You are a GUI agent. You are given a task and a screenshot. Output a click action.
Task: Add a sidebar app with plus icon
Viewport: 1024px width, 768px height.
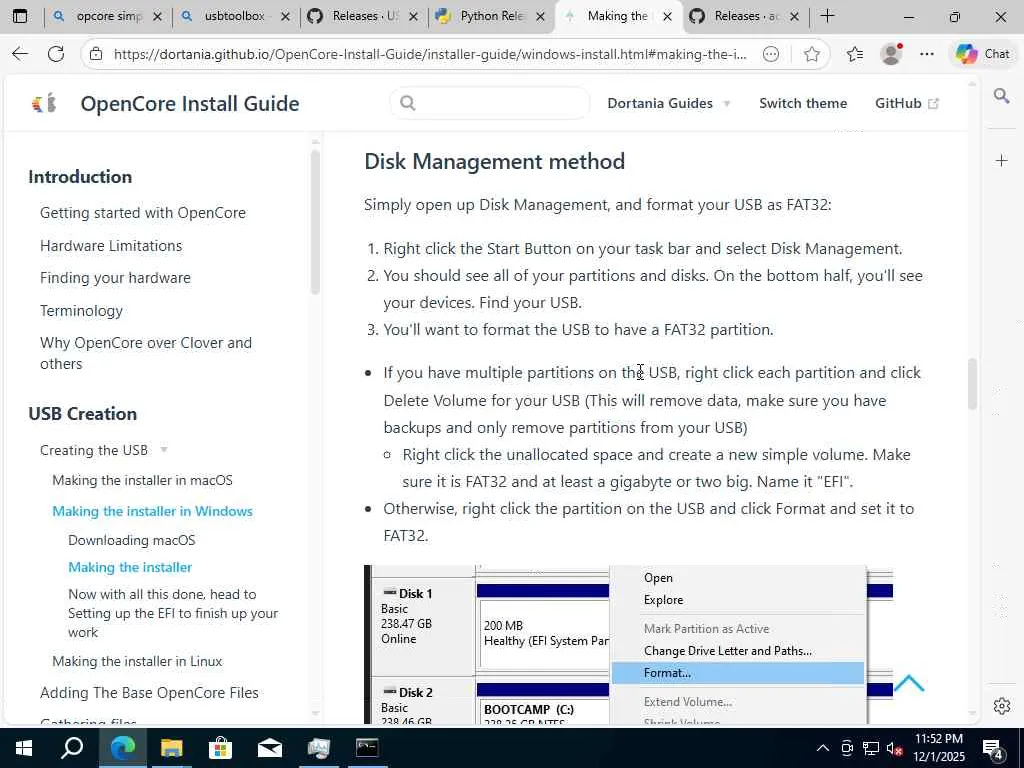tap(1001, 161)
